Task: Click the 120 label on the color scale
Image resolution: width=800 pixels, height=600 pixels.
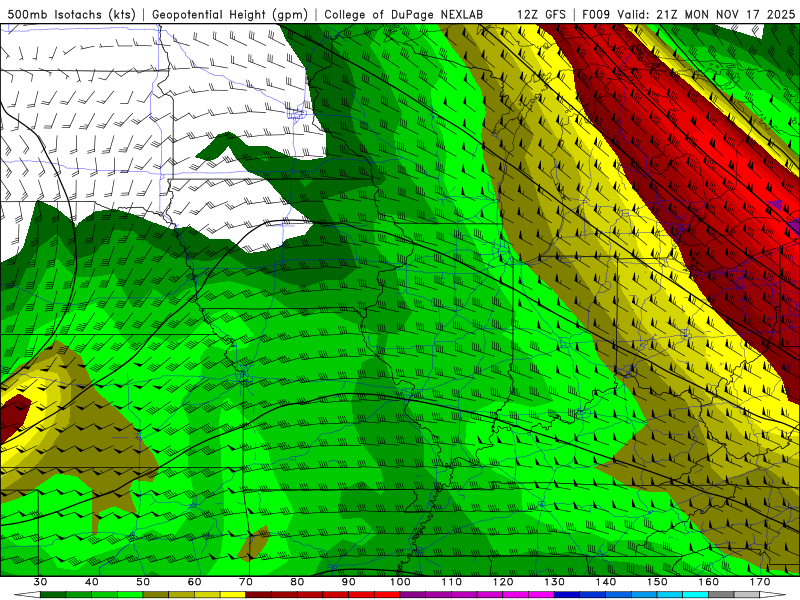Action: [x=503, y=582]
